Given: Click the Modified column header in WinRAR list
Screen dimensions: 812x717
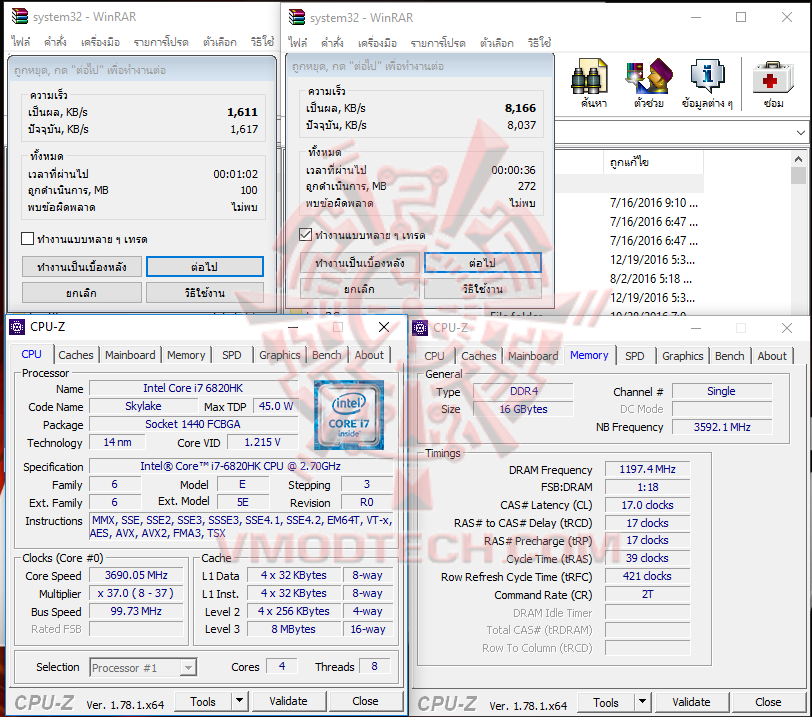Looking at the screenshot, I should pos(654,163).
